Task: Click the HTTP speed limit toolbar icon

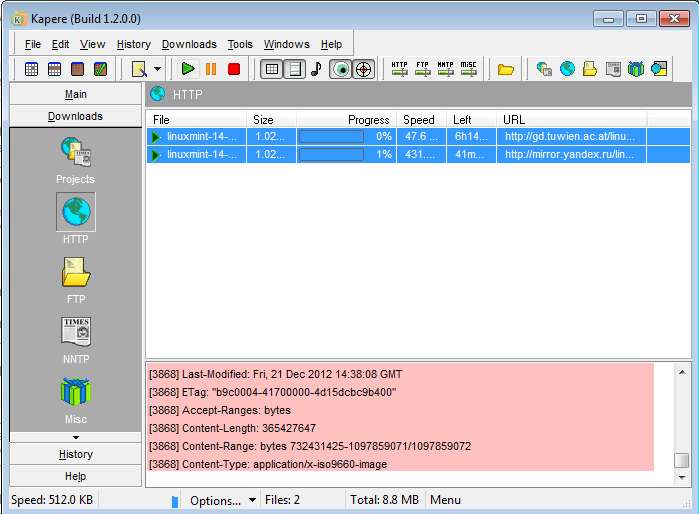Action: [x=399, y=69]
